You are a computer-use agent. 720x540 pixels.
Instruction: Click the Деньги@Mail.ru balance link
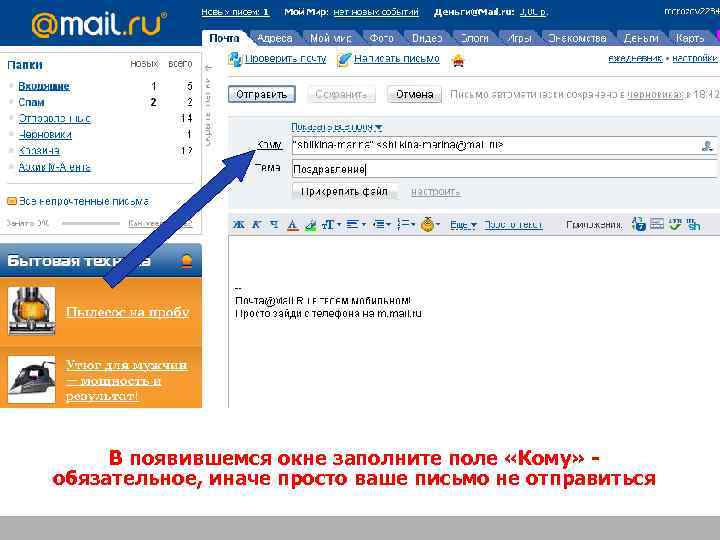coord(533,12)
